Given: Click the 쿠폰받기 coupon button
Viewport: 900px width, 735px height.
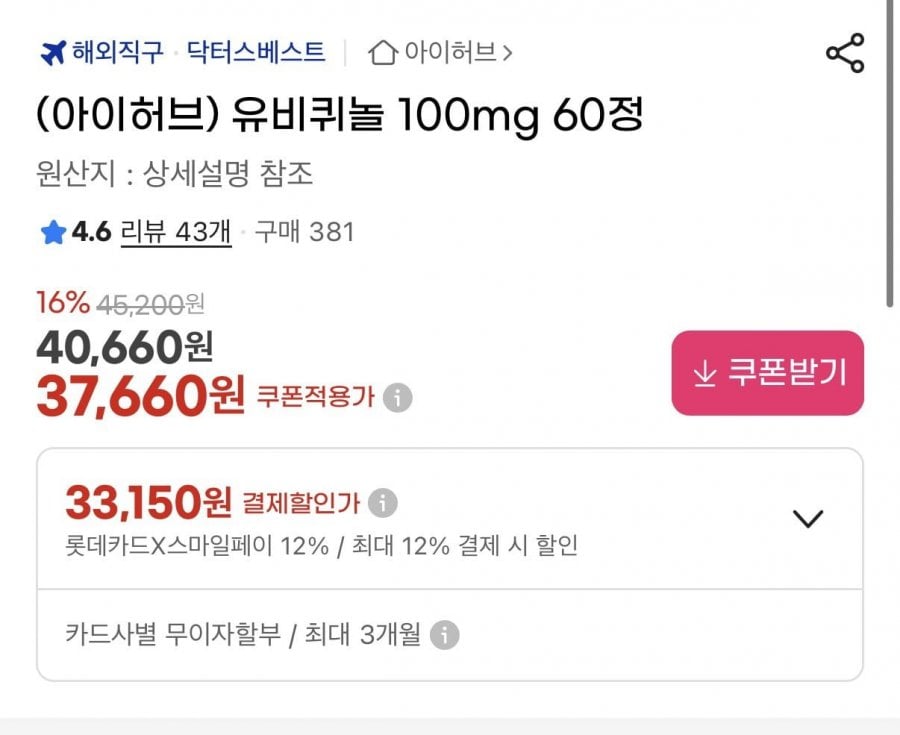Looking at the screenshot, I should (767, 373).
